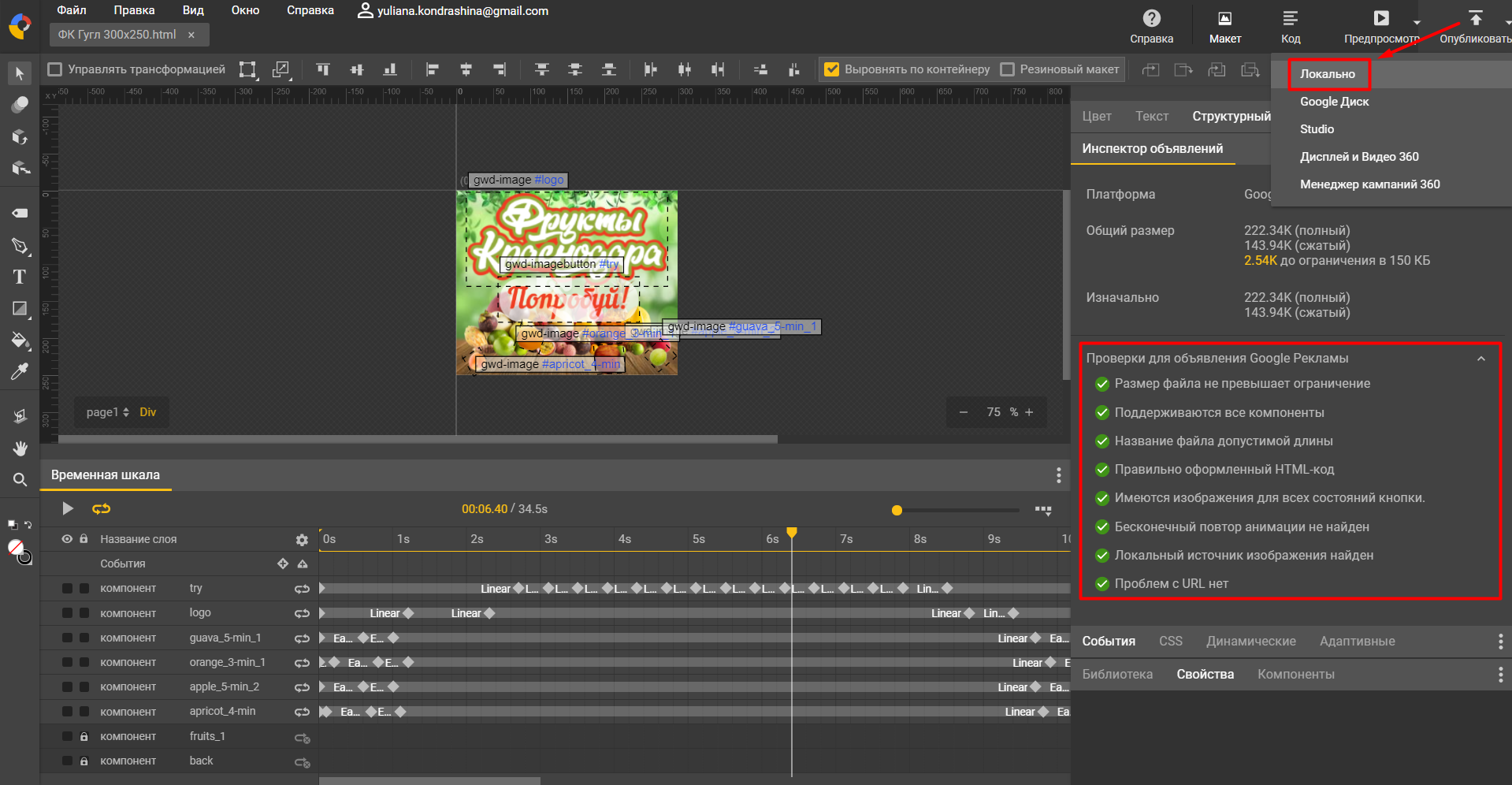
Task: Click the stroke color swatch in toolbox
Action: (24, 558)
